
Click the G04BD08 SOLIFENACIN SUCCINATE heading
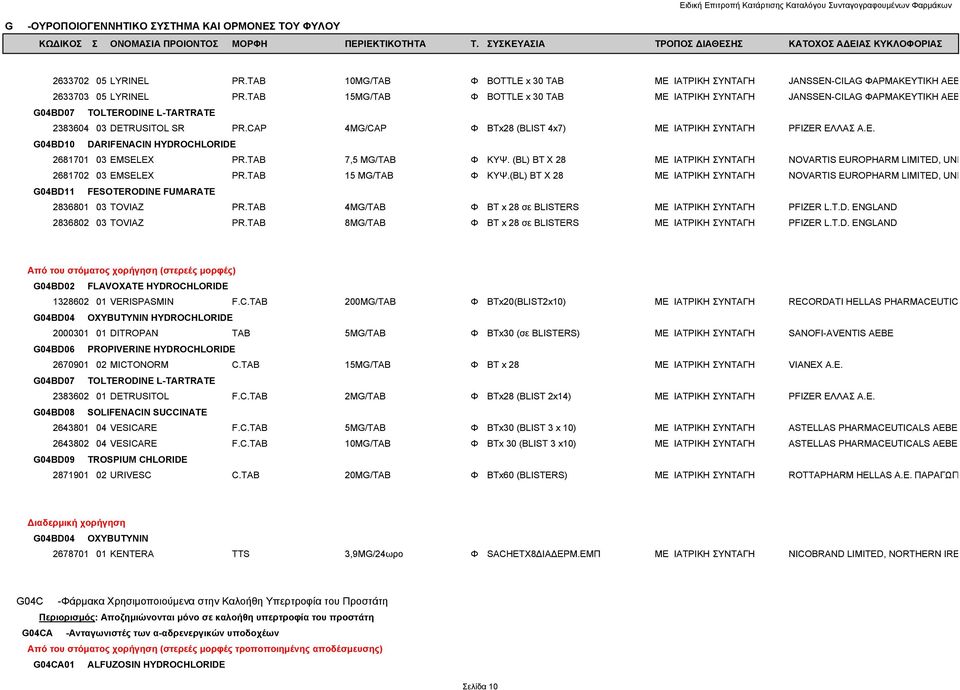(120, 413)
